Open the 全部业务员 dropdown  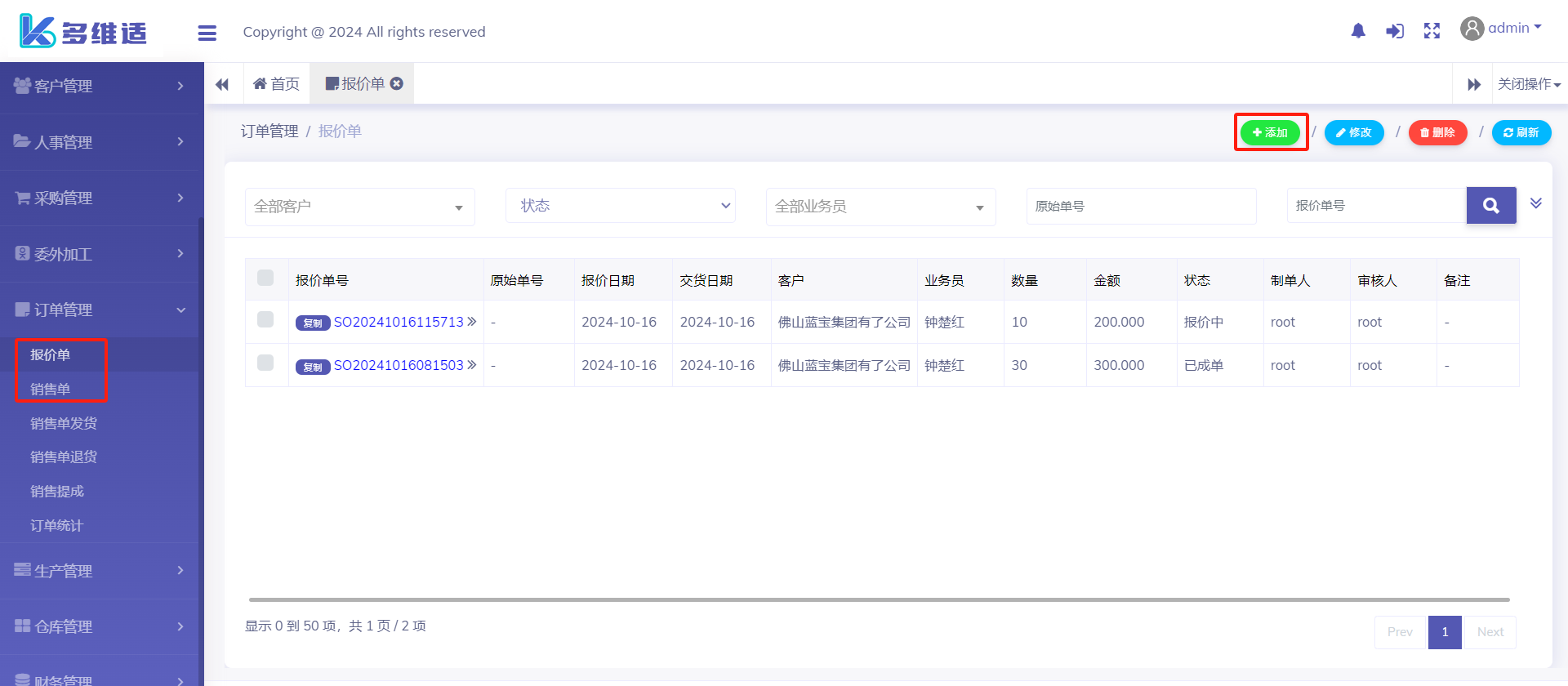[x=880, y=207]
